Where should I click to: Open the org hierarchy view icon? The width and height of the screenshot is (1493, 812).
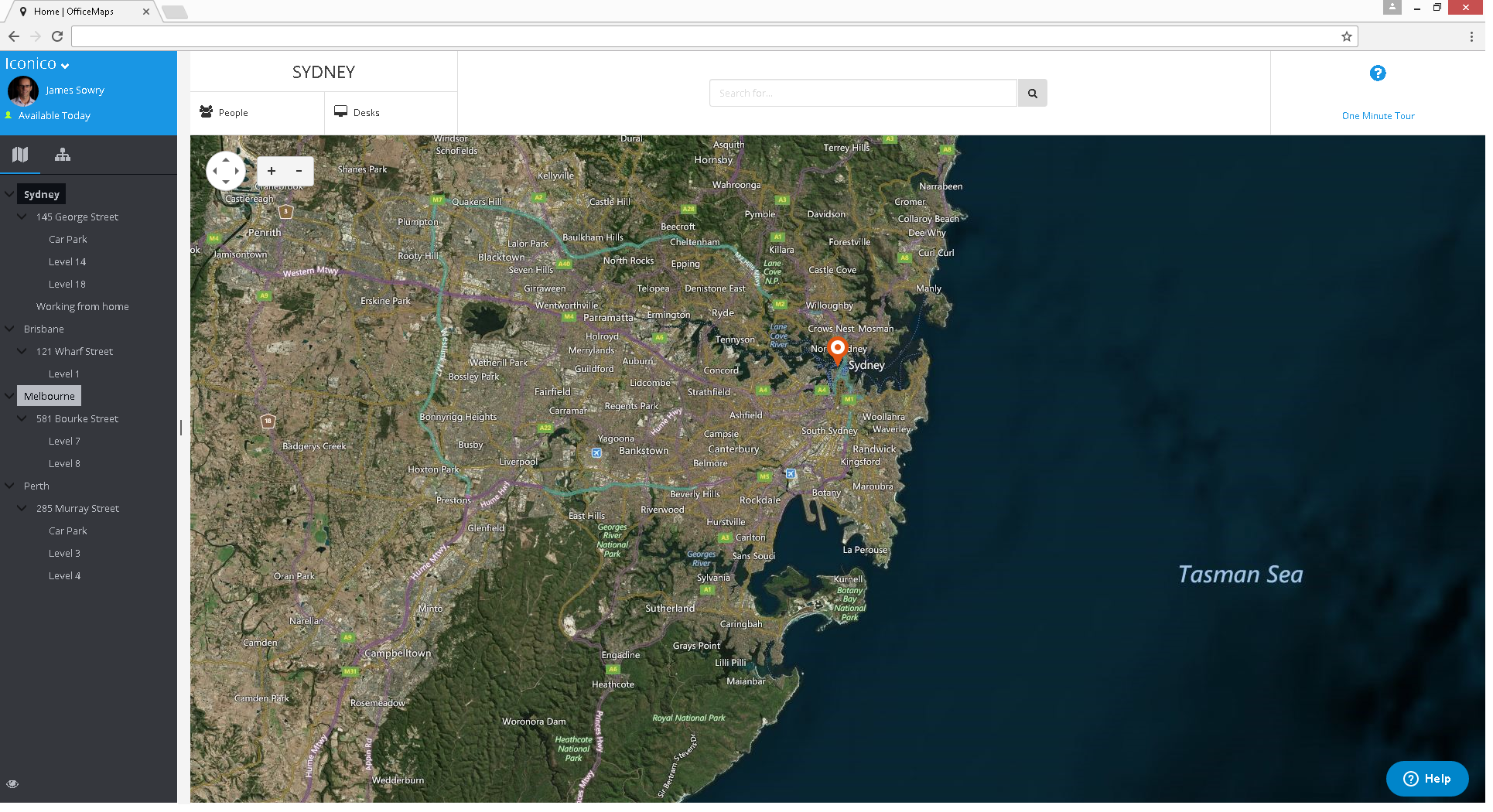[62, 155]
